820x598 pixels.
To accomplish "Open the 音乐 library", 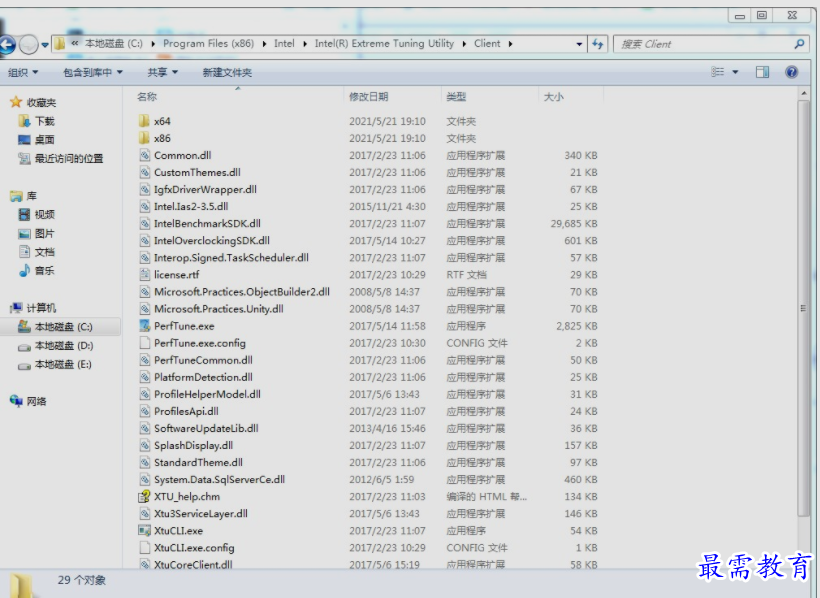I will [44, 270].
